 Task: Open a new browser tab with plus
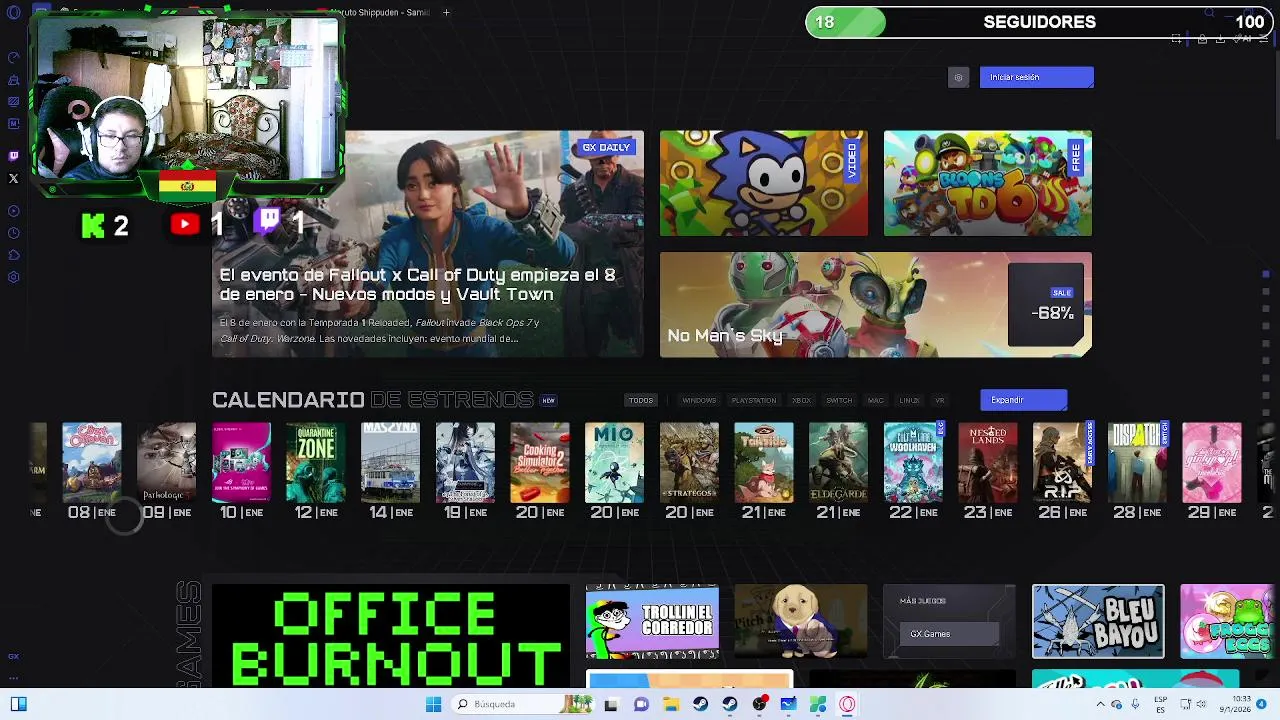coord(446,12)
